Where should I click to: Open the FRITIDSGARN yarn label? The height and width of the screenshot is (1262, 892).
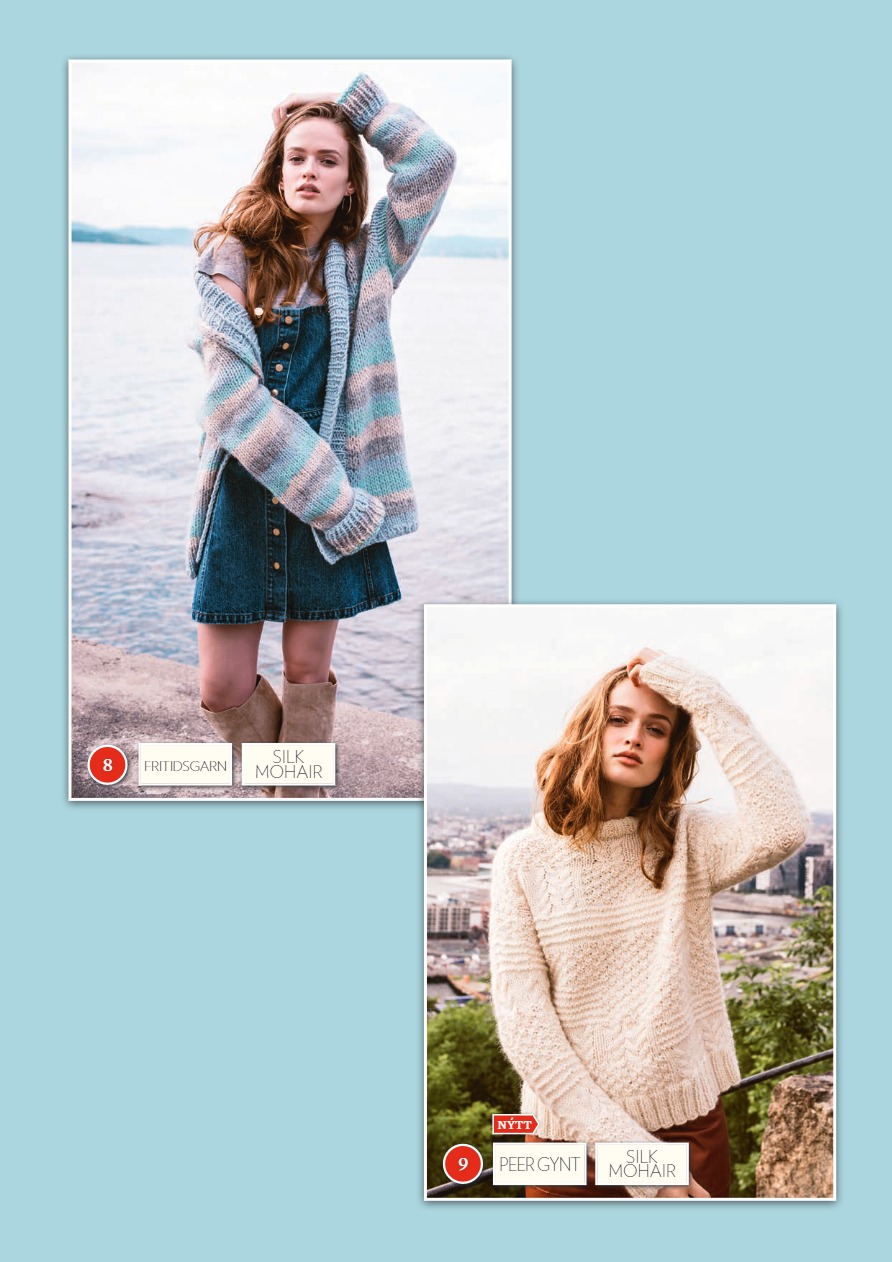(185, 765)
